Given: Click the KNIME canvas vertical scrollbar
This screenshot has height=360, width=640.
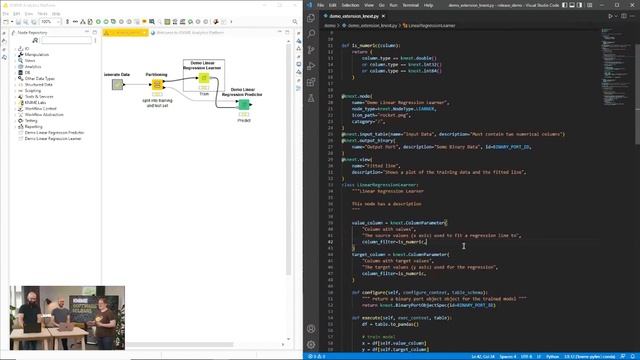Looking at the screenshot, I should click(x=288, y=159).
